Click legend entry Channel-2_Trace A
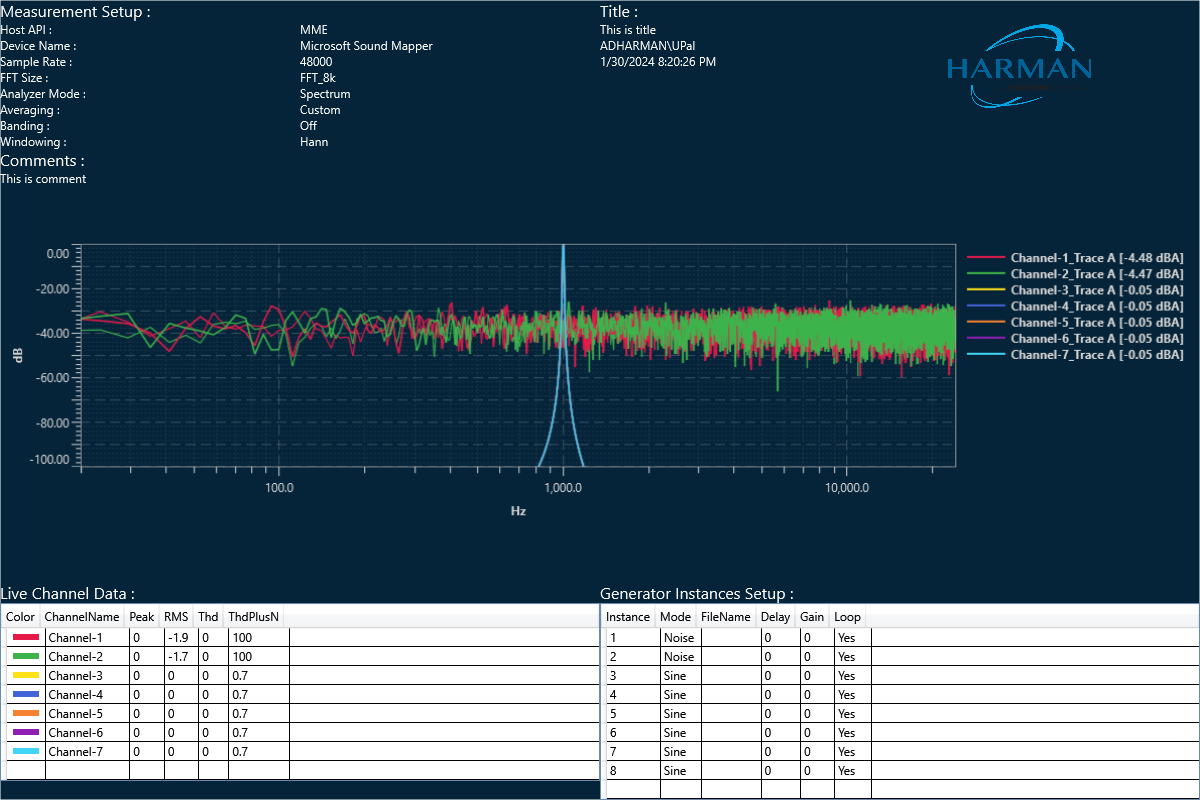 1076,274
